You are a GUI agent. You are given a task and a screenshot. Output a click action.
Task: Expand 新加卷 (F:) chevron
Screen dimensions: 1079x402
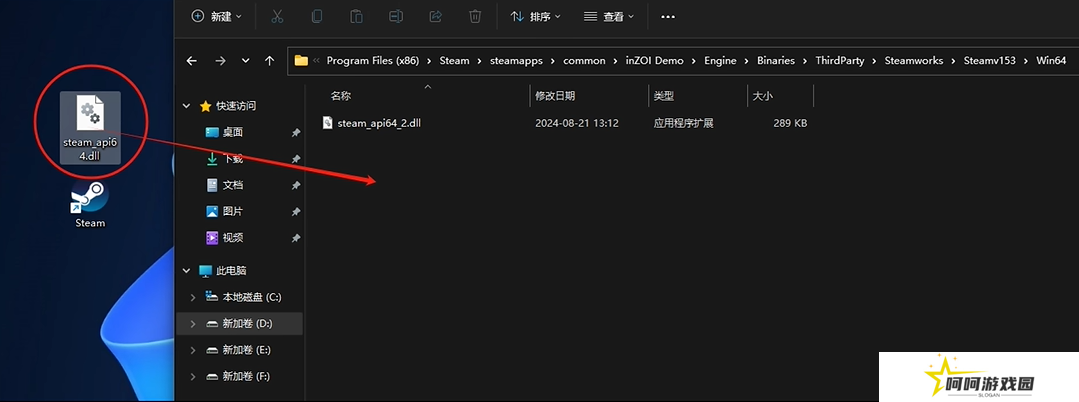(x=193, y=377)
